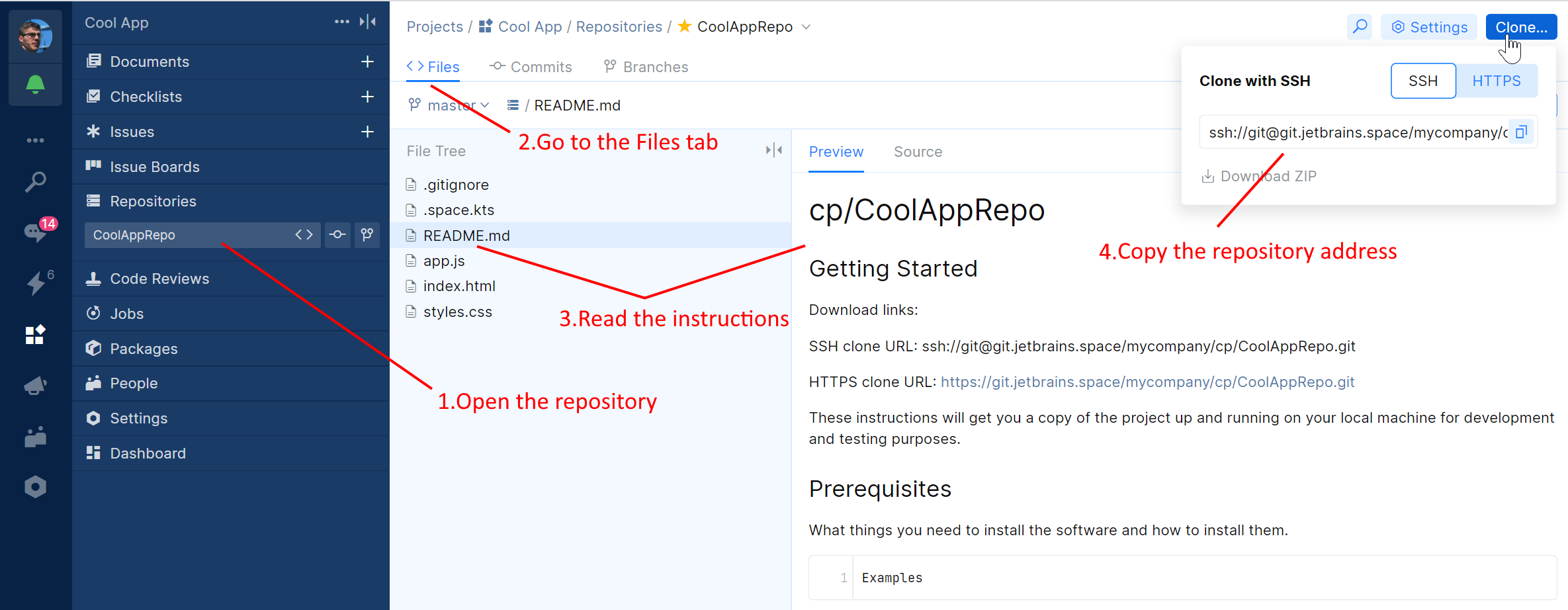Open Cool App more options menu
The width and height of the screenshot is (1568, 610).
[341, 22]
